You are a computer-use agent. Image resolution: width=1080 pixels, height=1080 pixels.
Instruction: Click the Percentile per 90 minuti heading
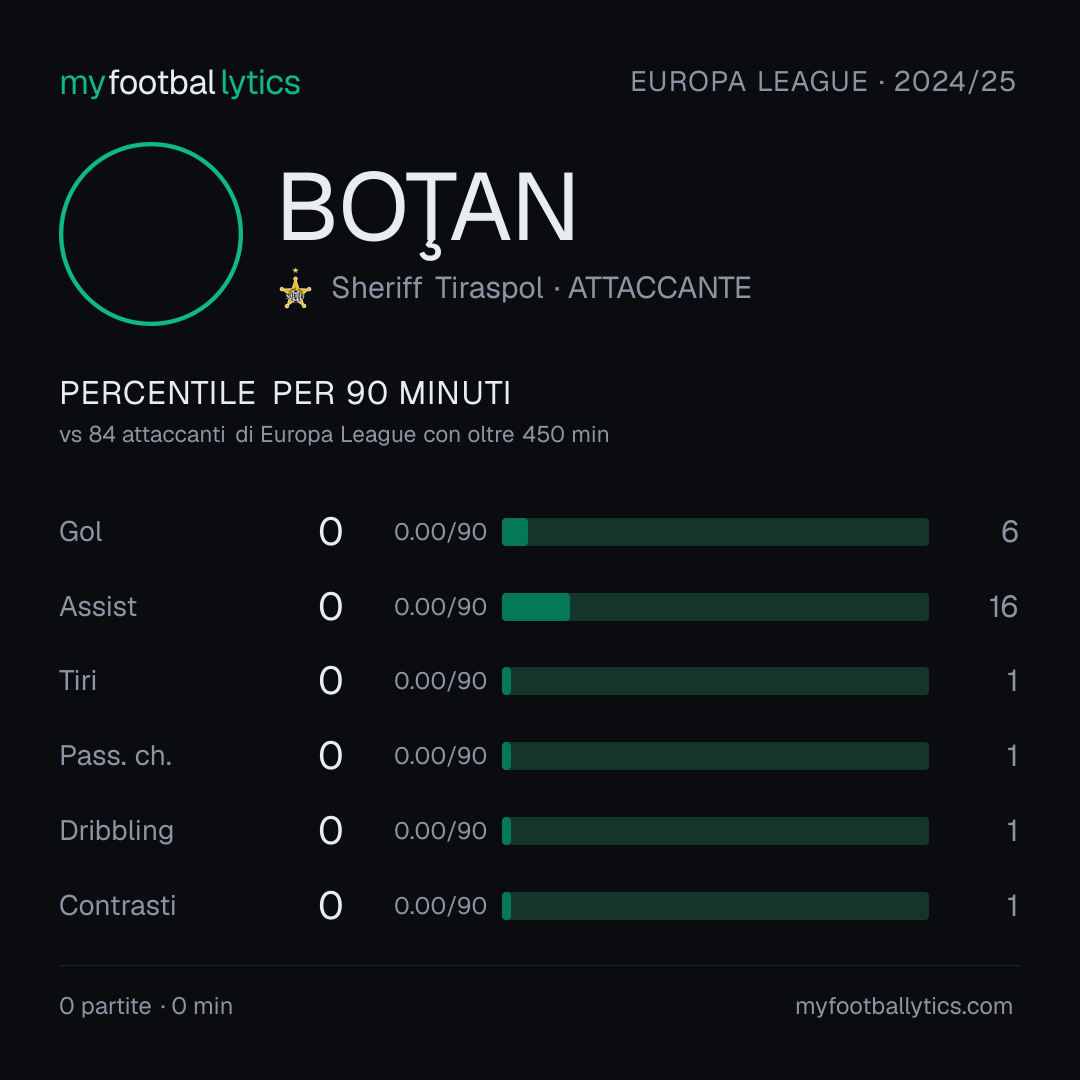point(285,393)
